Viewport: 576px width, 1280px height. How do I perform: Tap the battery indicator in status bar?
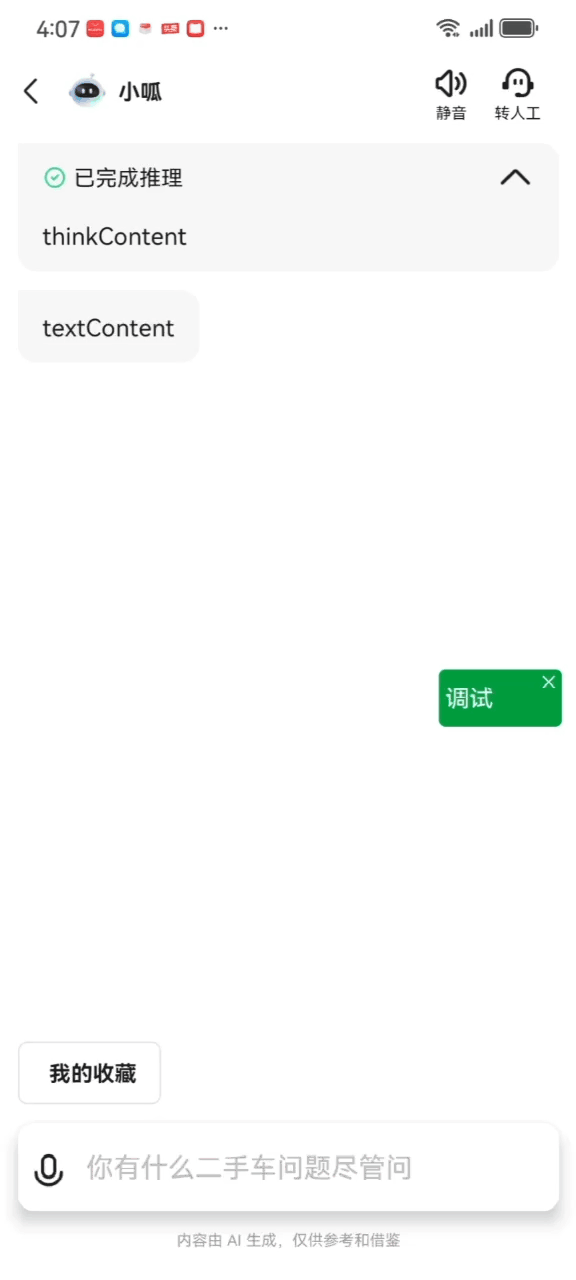[x=519, y=28]
